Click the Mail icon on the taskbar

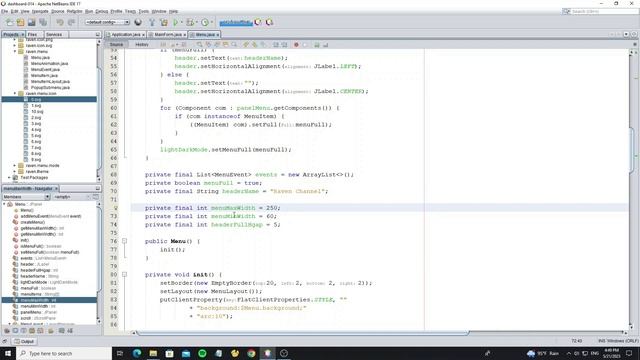click(186, 353)
